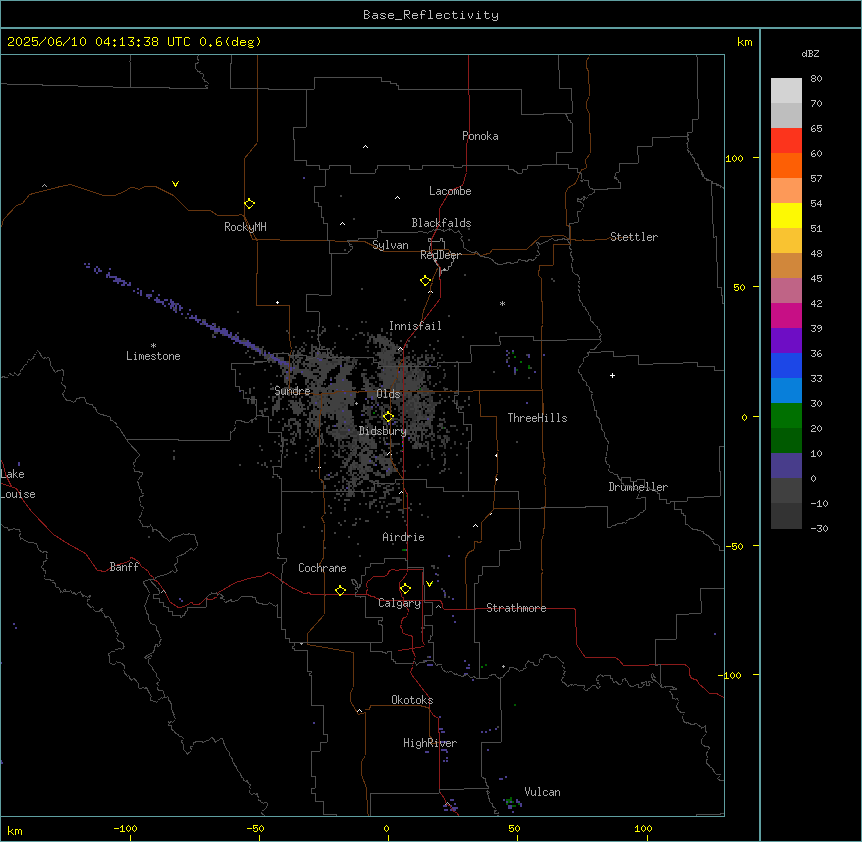Click the Strathmore town label
Viewport: 862px width, 842px height.
pos(516,608)
